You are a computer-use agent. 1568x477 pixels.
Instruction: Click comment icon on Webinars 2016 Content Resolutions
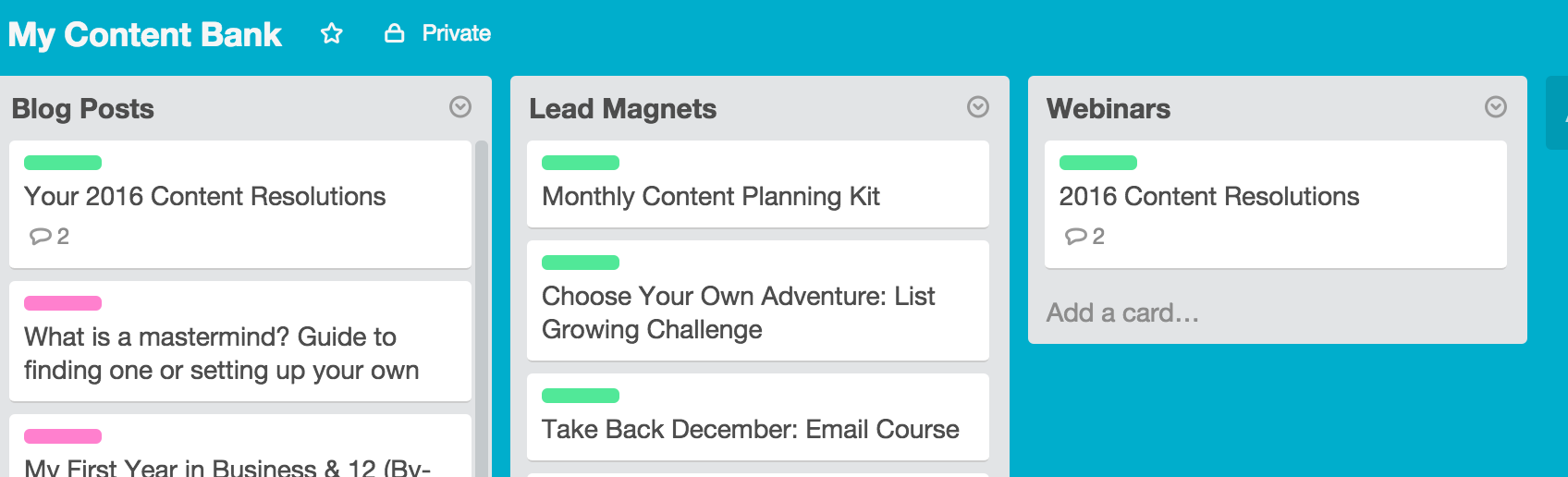tap(1075, 237)
